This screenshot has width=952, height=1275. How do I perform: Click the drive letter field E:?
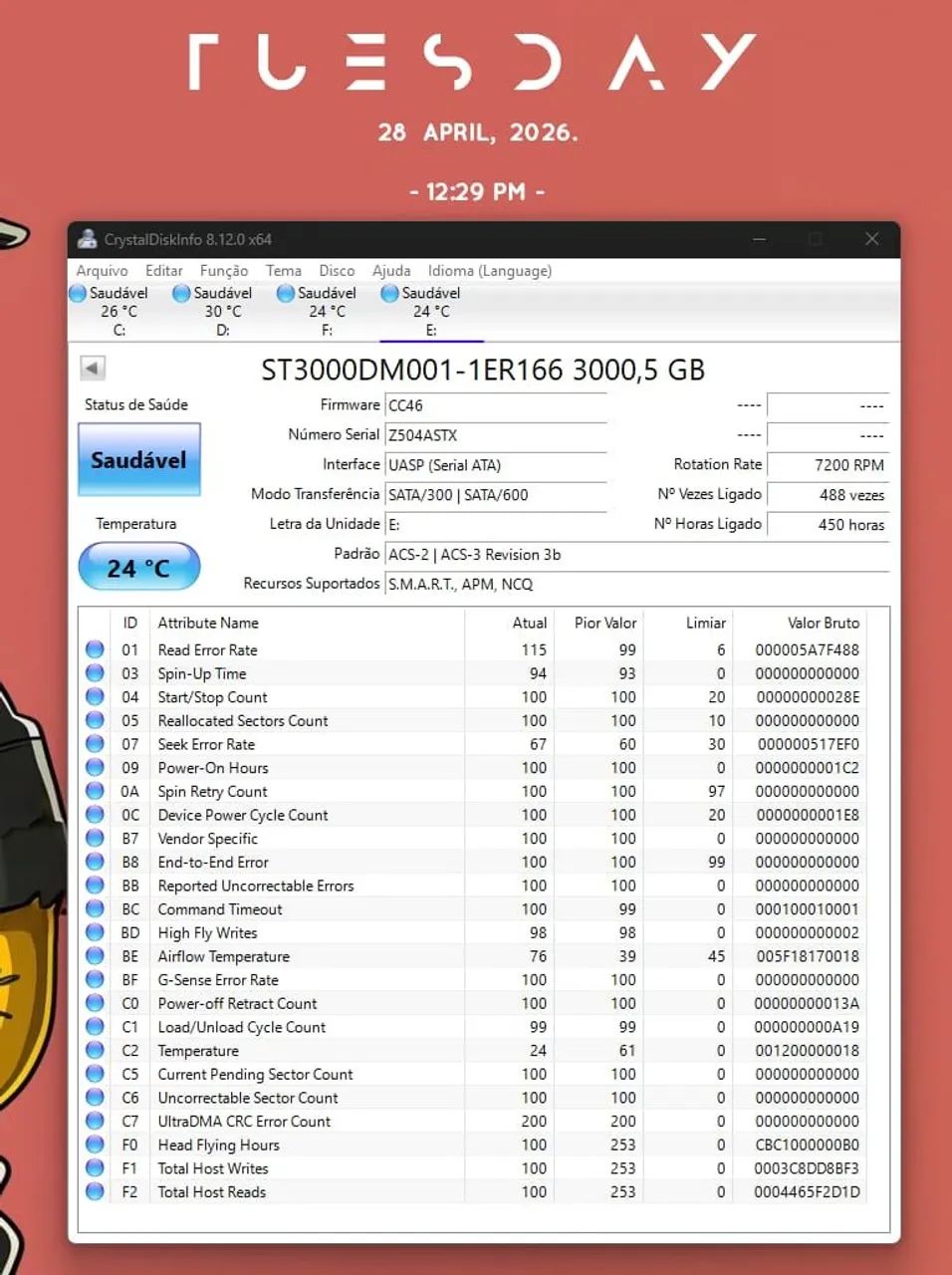click(496, 524)
